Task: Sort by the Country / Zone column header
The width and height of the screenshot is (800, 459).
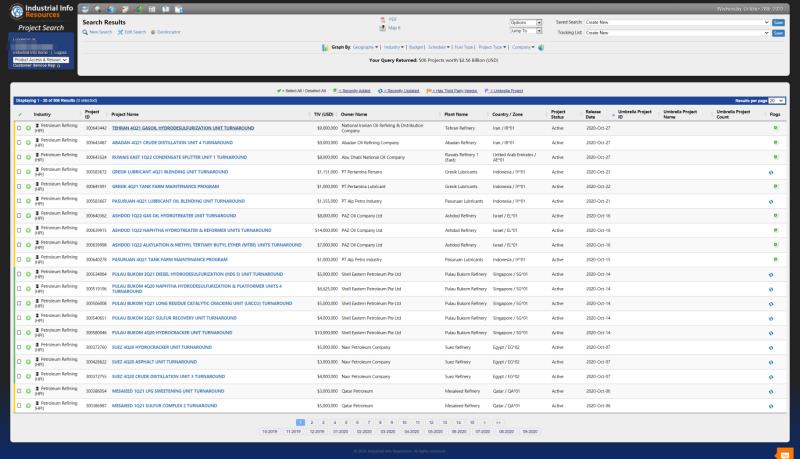Action: (508, 115)
